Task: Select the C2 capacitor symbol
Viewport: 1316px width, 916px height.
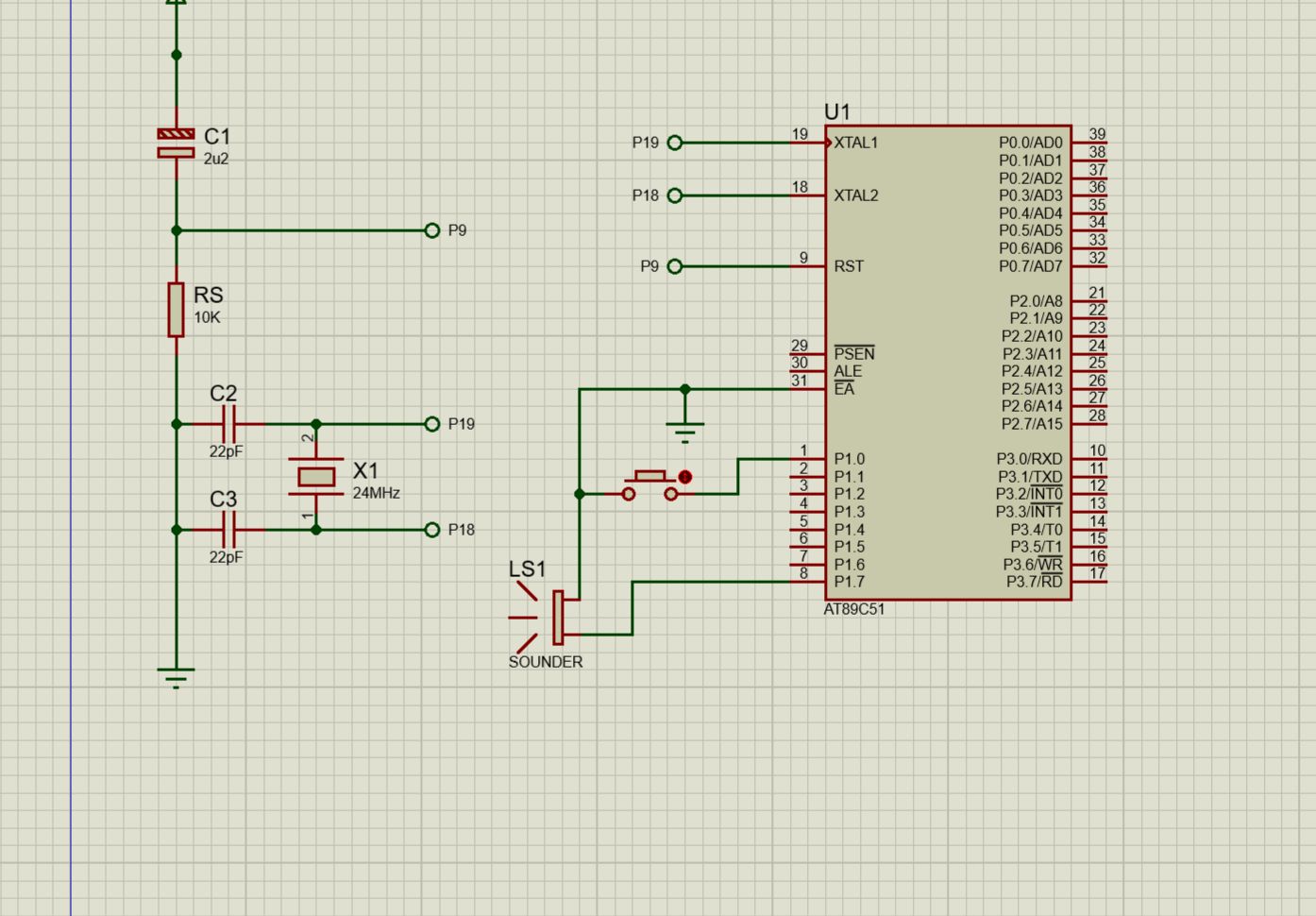Action: [x=228, y=424]
